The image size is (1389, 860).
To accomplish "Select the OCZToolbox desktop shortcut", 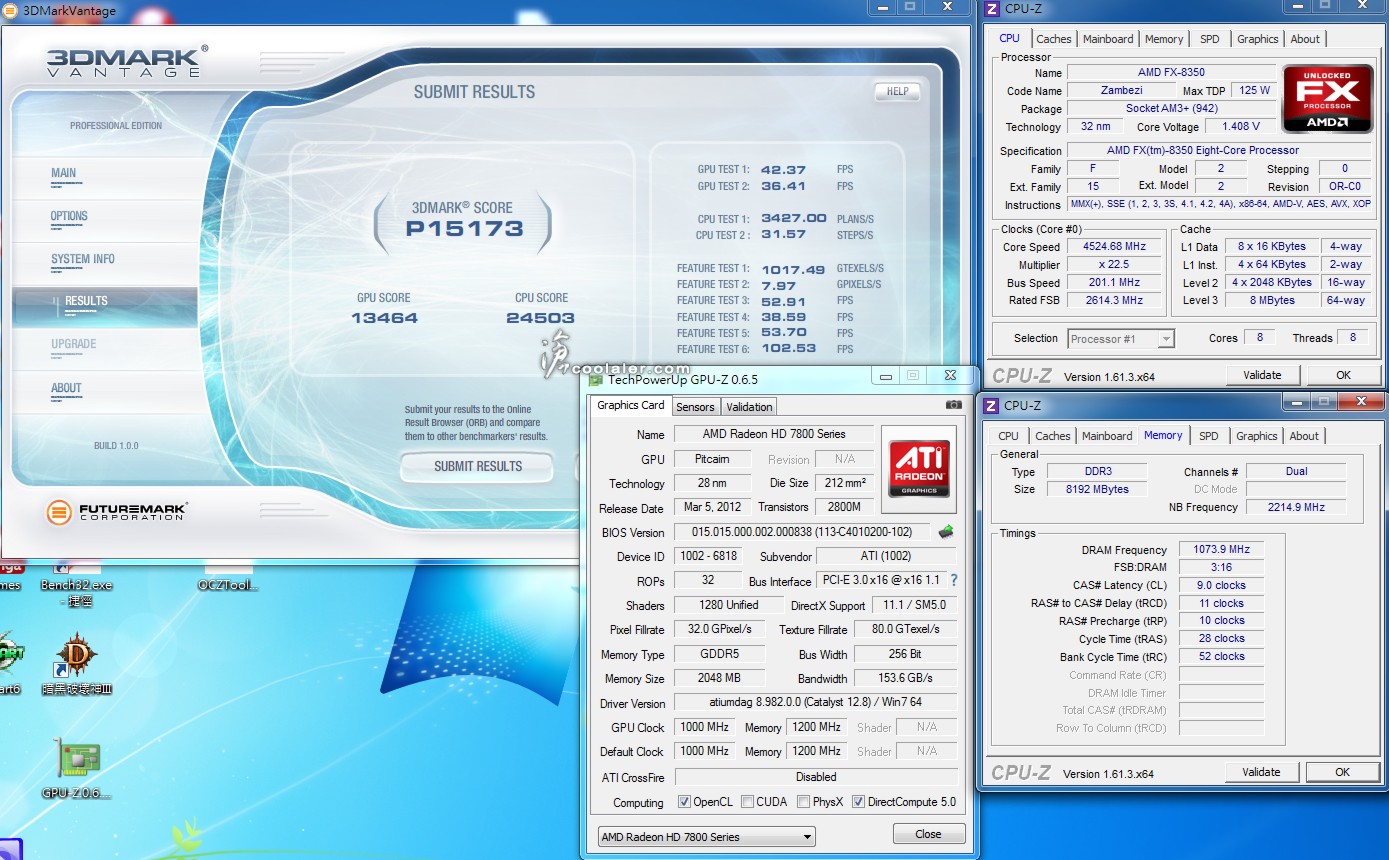I will click(228, 580).
